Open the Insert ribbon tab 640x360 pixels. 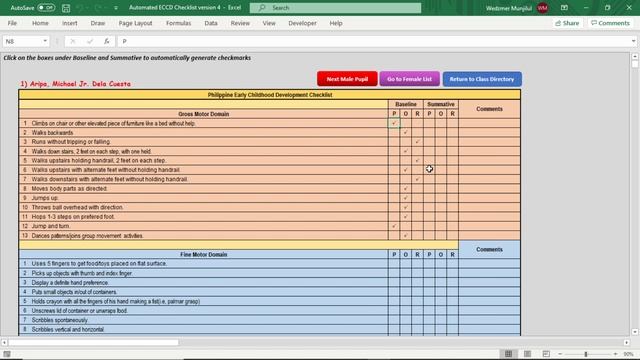(69, 23)
